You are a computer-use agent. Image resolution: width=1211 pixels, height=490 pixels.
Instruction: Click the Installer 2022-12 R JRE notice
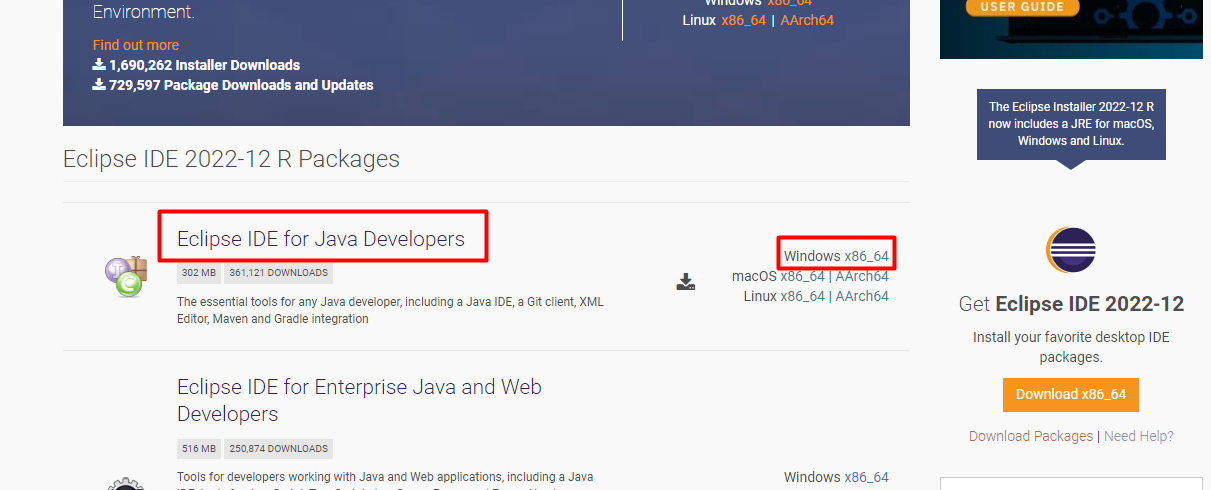pos(1071,124)
